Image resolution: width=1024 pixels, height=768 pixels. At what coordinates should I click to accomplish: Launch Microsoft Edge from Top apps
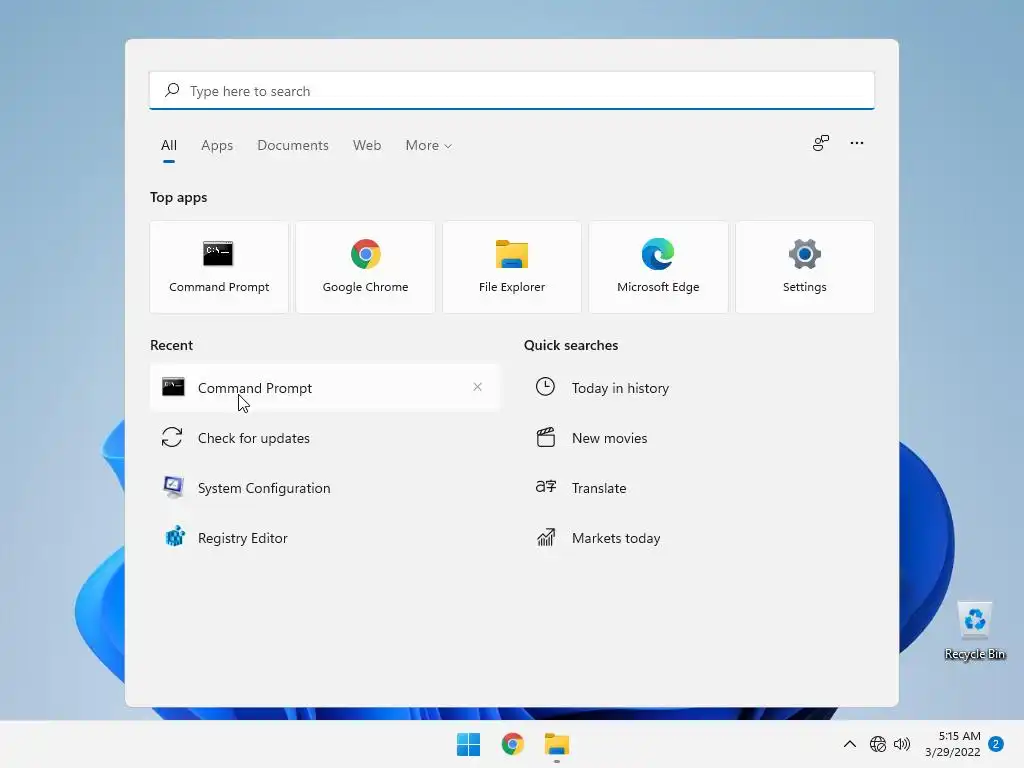click(x=658, y=267)
